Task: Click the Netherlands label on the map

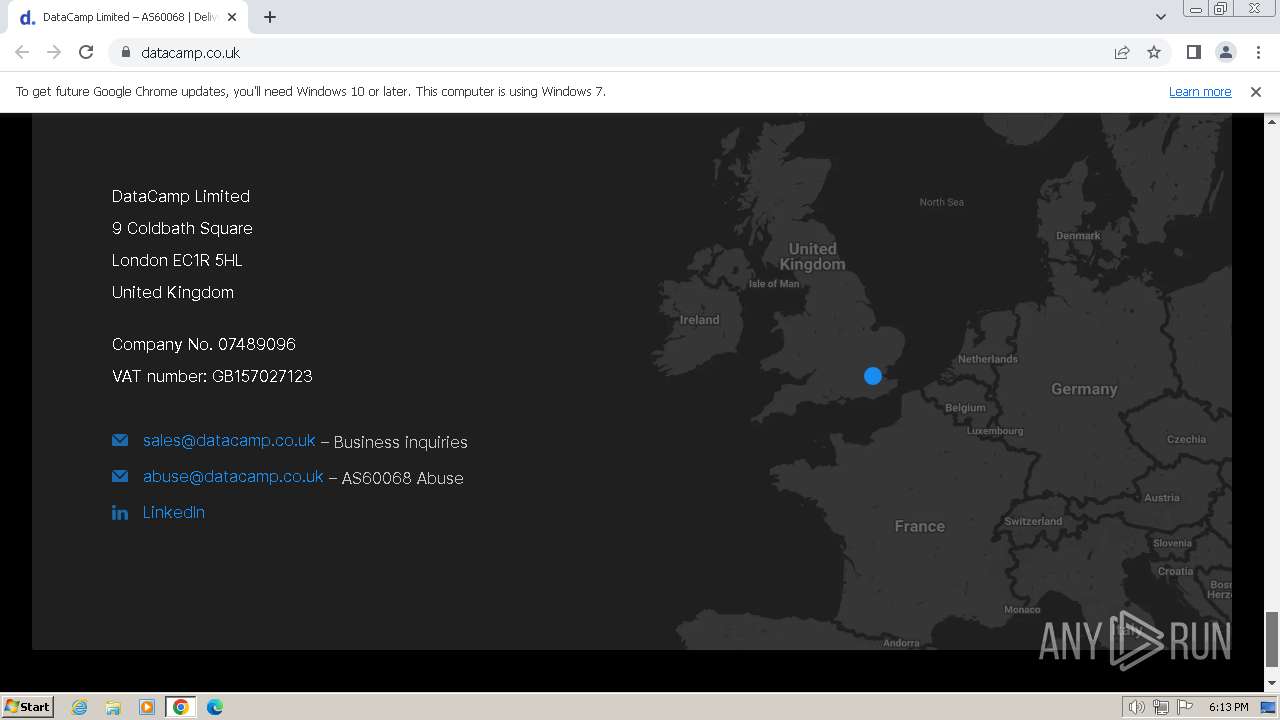Action: coord(987,359)
